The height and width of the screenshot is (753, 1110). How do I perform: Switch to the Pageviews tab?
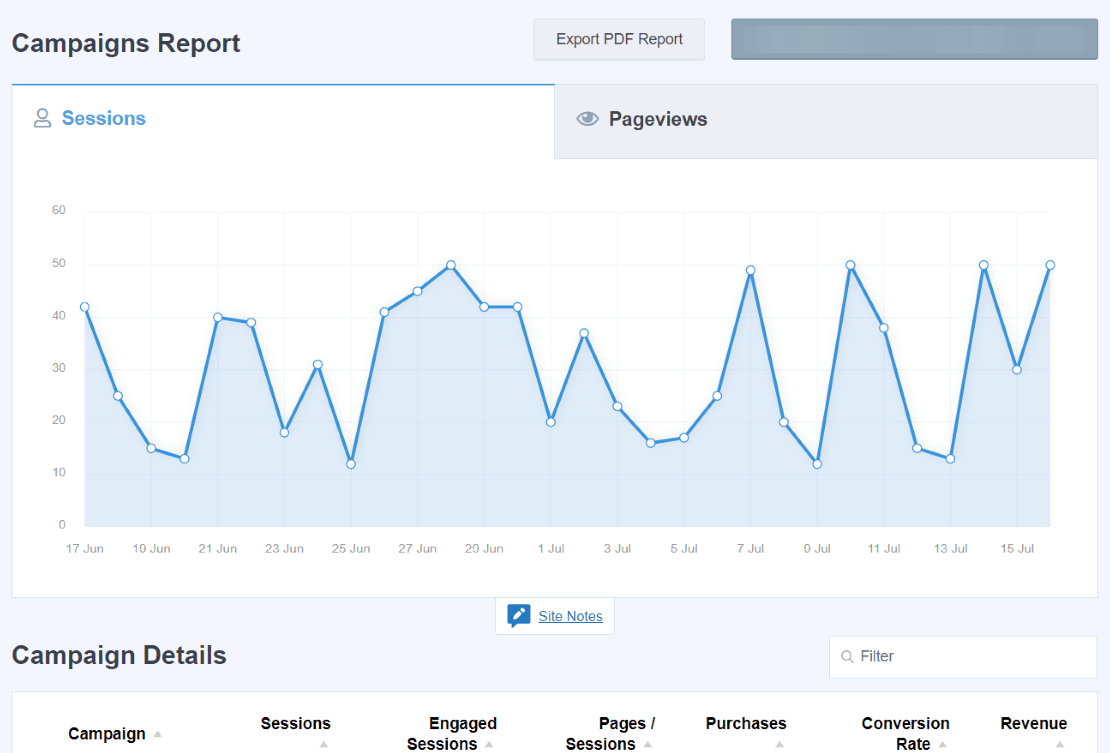(657, 120)
